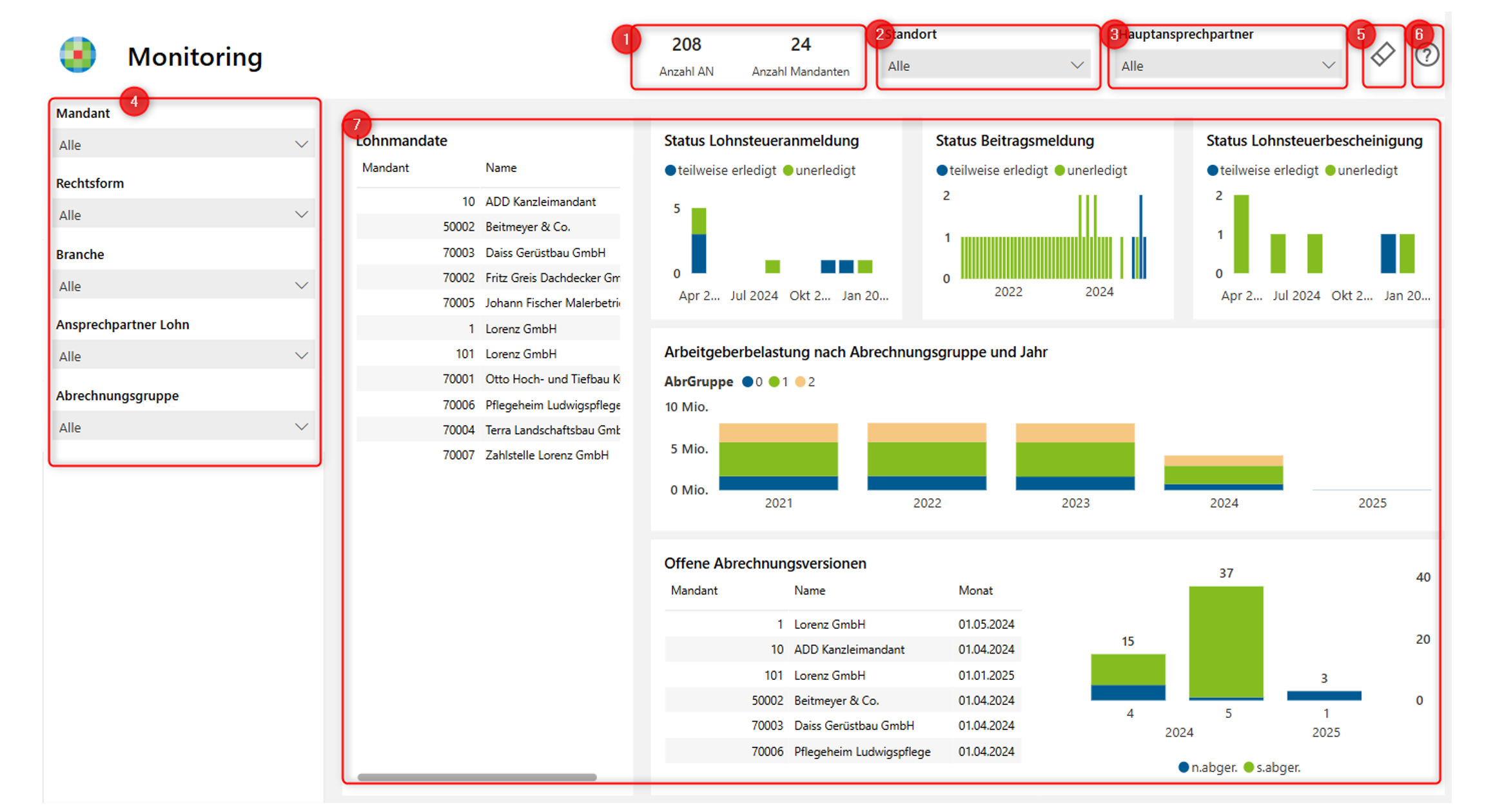The image size is (1504, 812).
Task: Click the n.abger. legend entry
Action: pos(1207,767)
